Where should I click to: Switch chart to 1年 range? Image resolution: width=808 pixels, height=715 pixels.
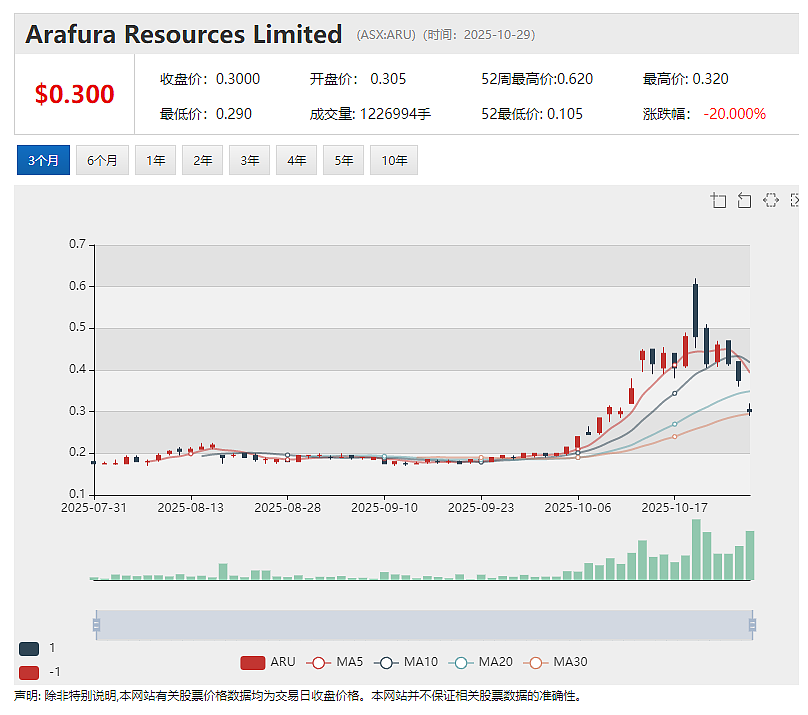pyautogui.click(x=155, y=160)
